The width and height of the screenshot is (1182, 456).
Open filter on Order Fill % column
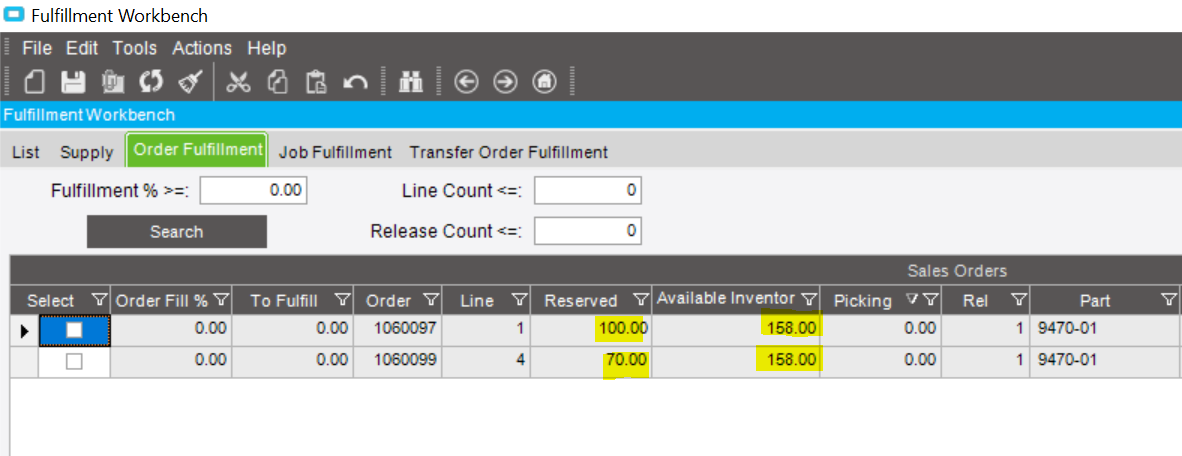pos(221,300)
